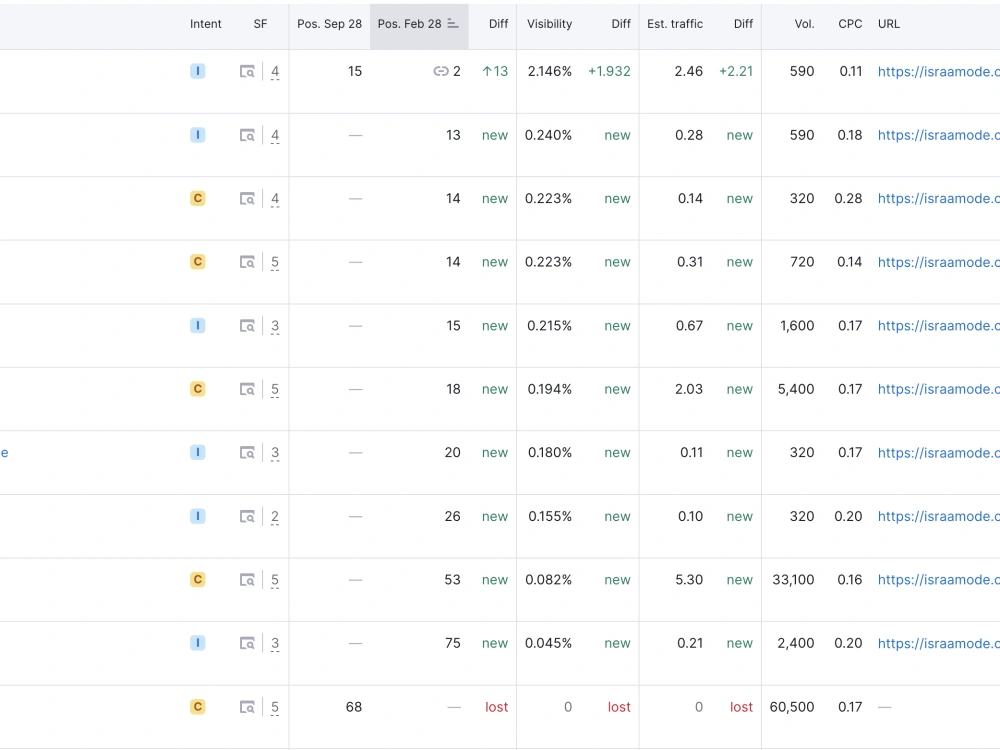Open SERP snapshot icon in the lost row
Screen dimensions: 1000x750
pyautogui.click(x=247, y=707)
